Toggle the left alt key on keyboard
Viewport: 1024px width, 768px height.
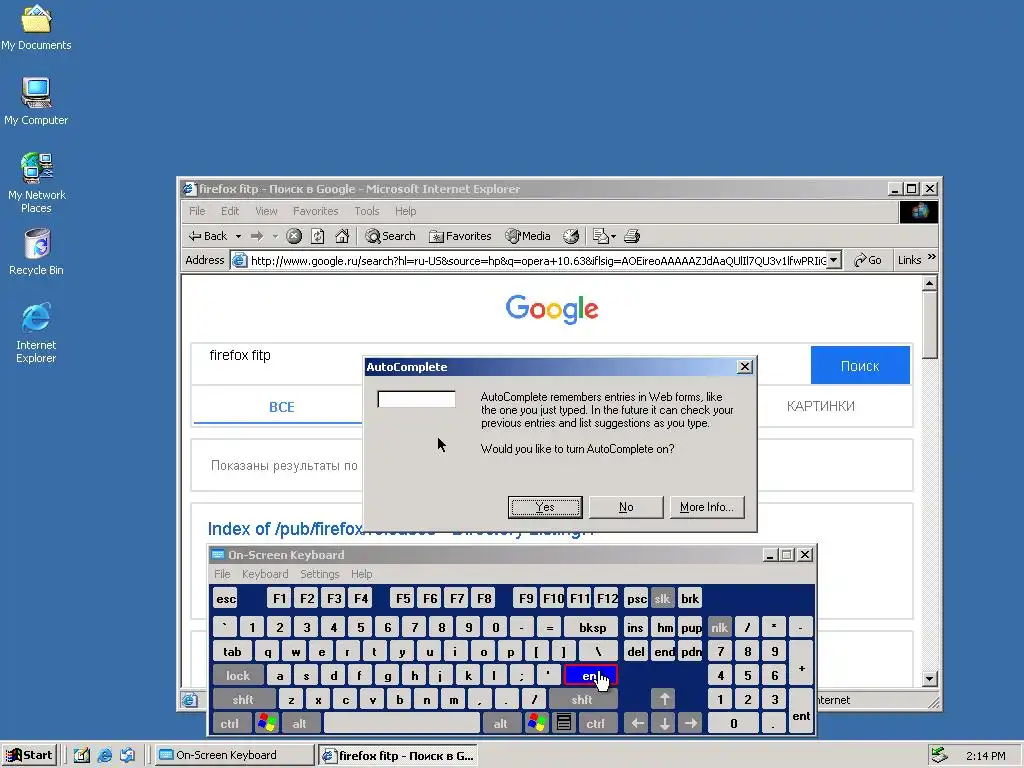[x=299, y=724]
